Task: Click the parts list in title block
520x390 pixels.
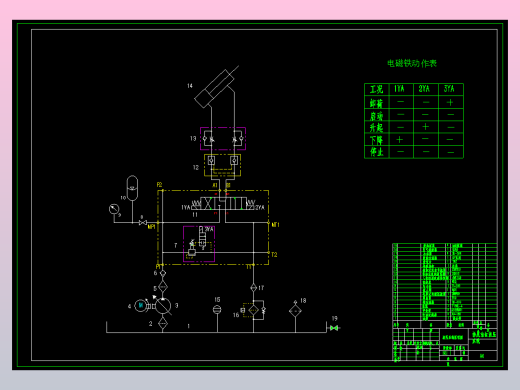Action: [x=445, y=282]
